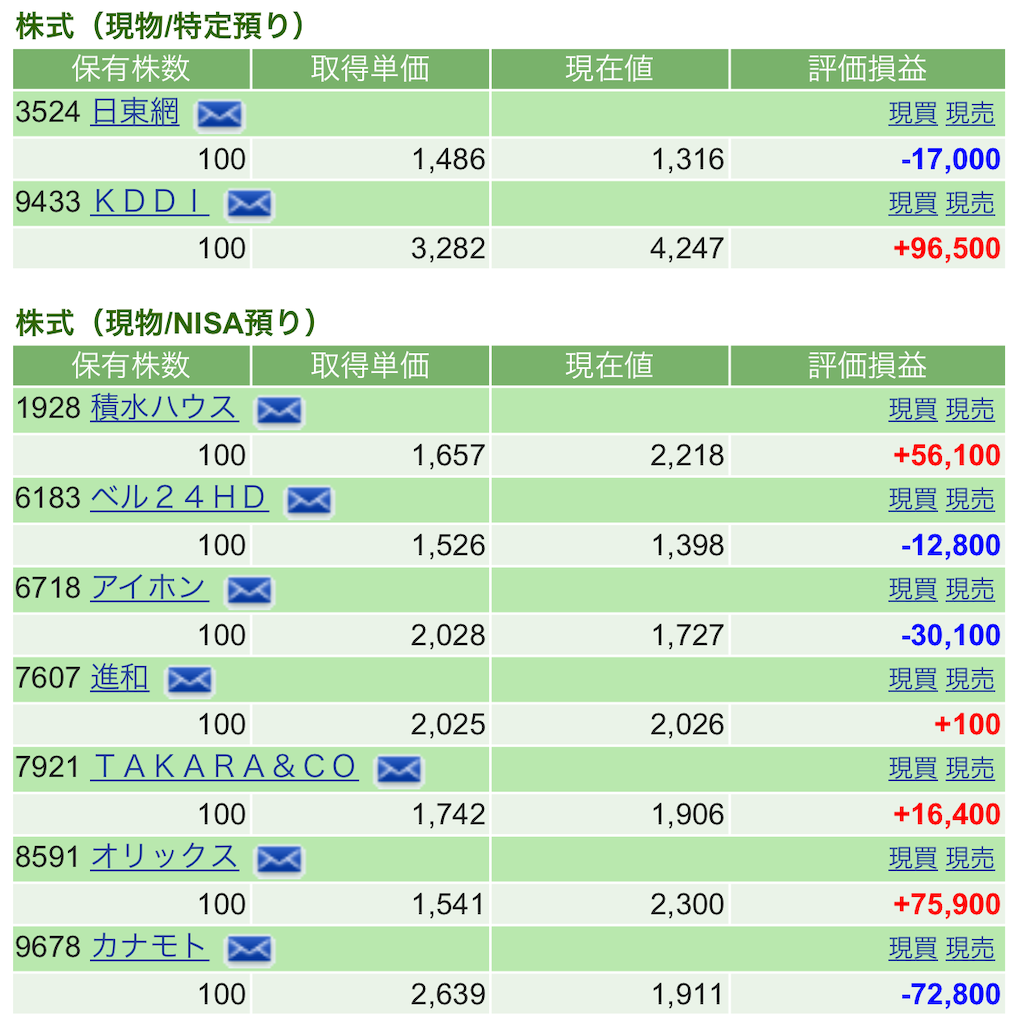Click 現売 for 積水ハウス

971,410
